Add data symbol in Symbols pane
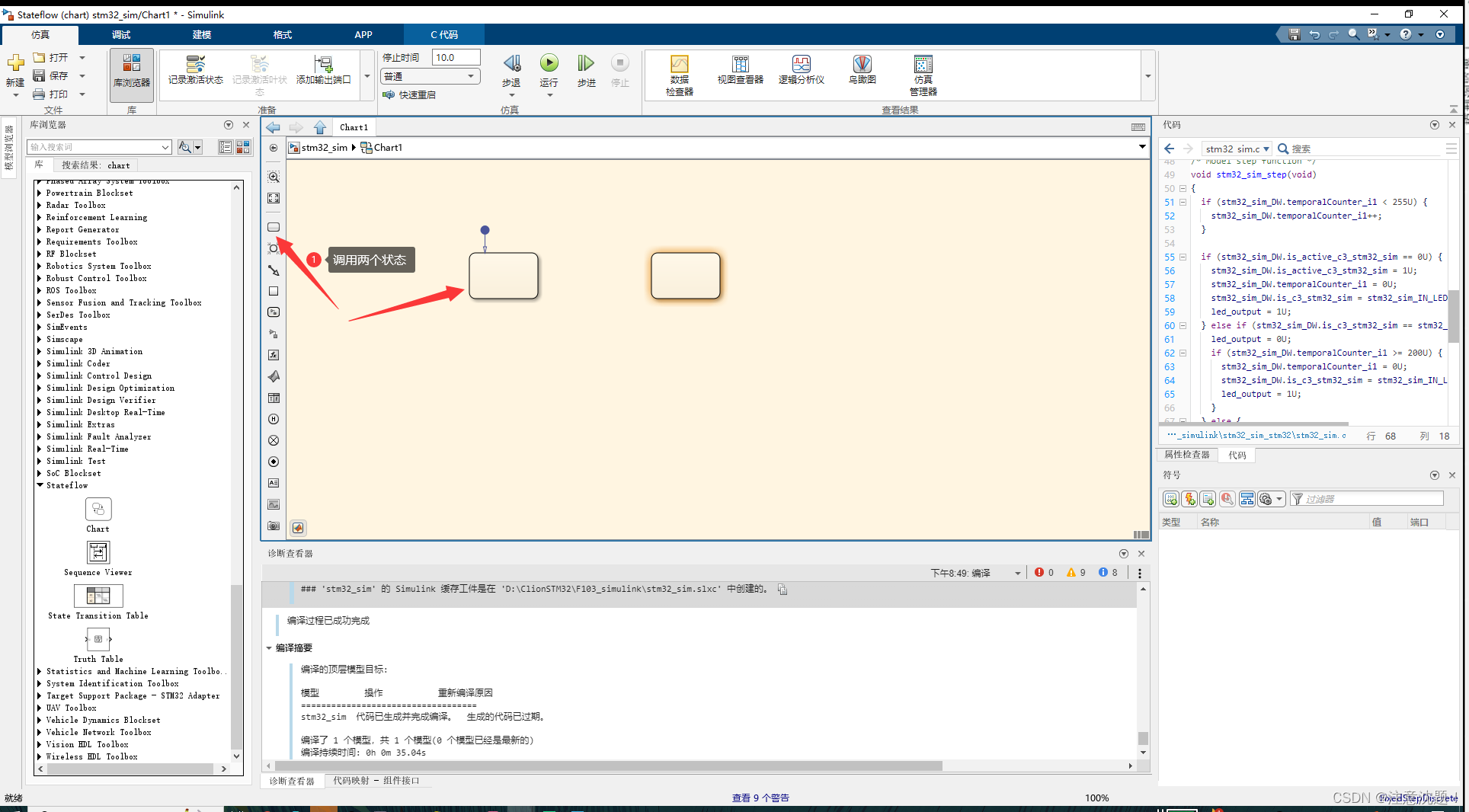Image resolution: width=1469 pixels, height=812 pixels. coord(1171,499)
